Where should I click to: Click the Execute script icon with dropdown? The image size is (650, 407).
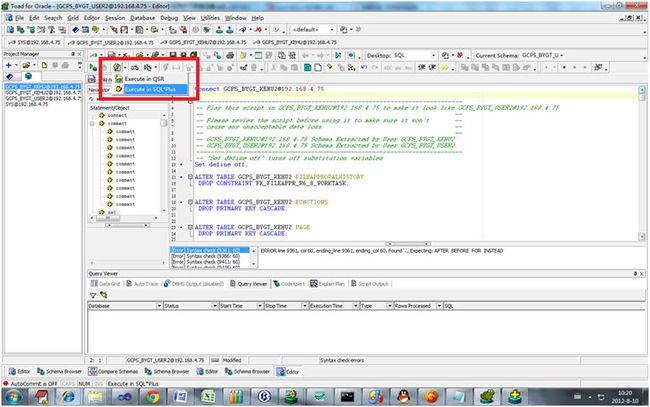pyautogui.click(x=119, y=67)
